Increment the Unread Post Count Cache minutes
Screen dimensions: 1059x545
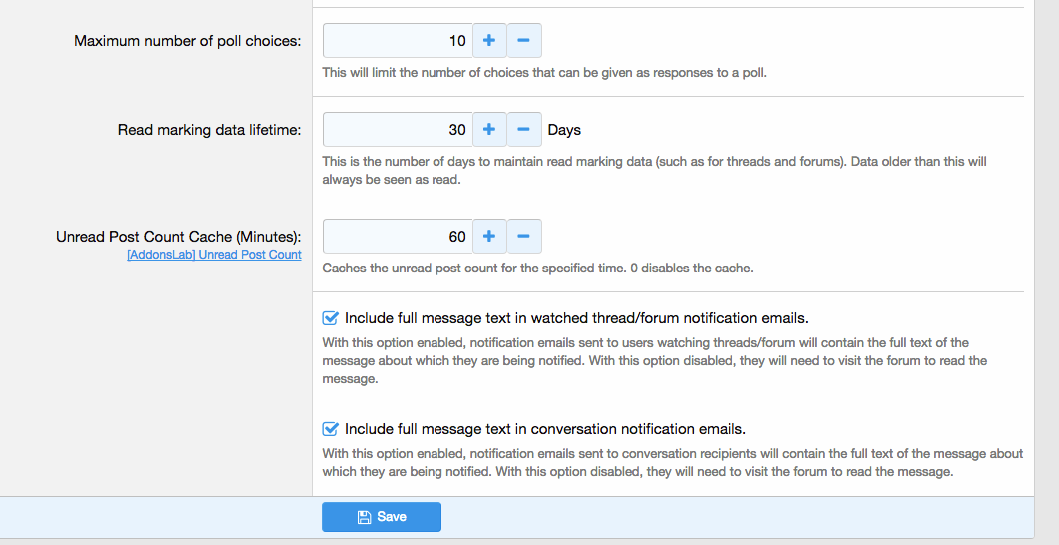click(489, 237)
